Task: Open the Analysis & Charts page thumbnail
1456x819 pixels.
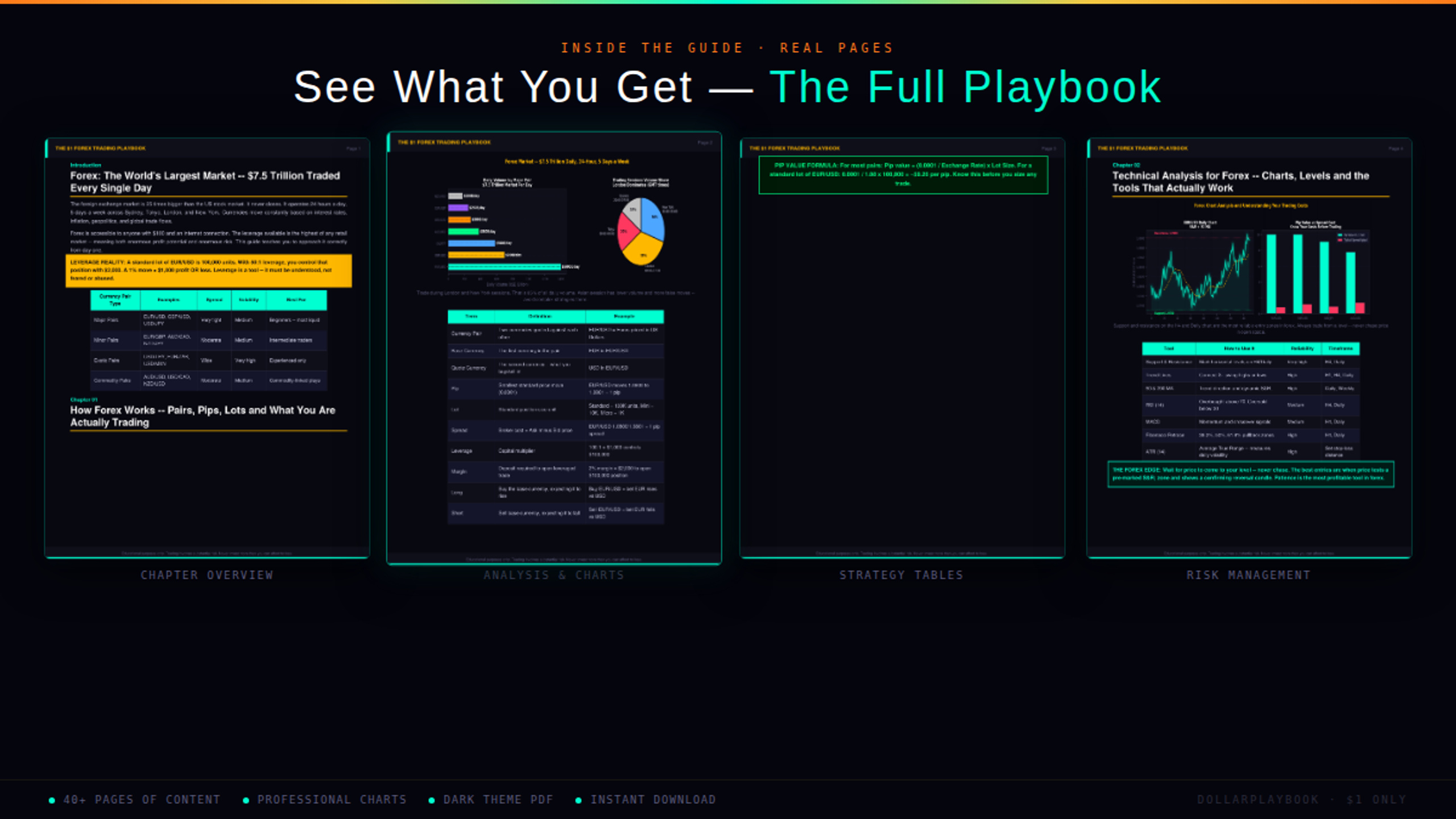Action: pyautogui.click(x=554, y=348)
